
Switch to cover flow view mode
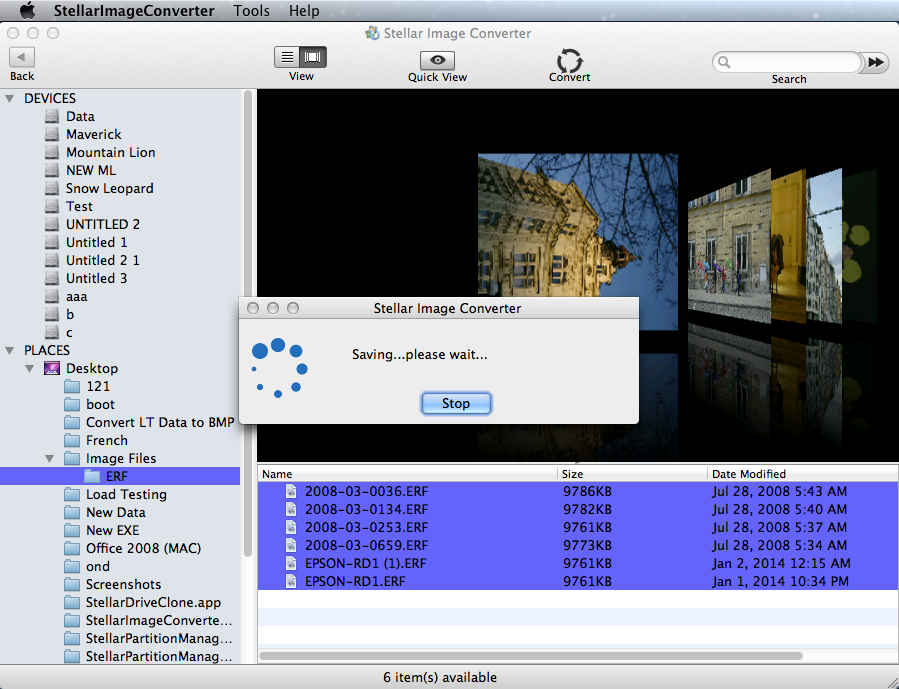(x=313, y=57)
